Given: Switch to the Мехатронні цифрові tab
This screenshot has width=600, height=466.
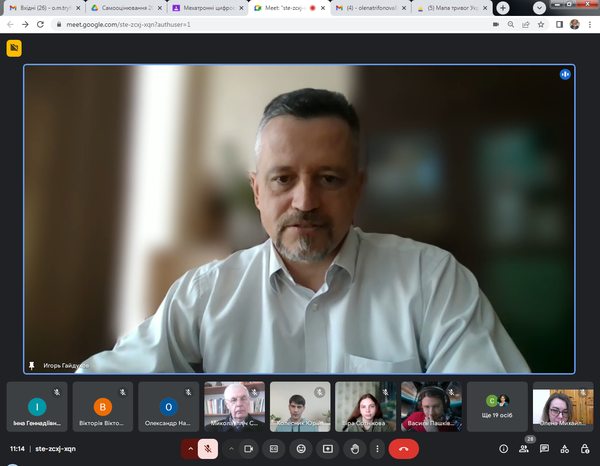Looking at the screenshot, I should 208,7.
